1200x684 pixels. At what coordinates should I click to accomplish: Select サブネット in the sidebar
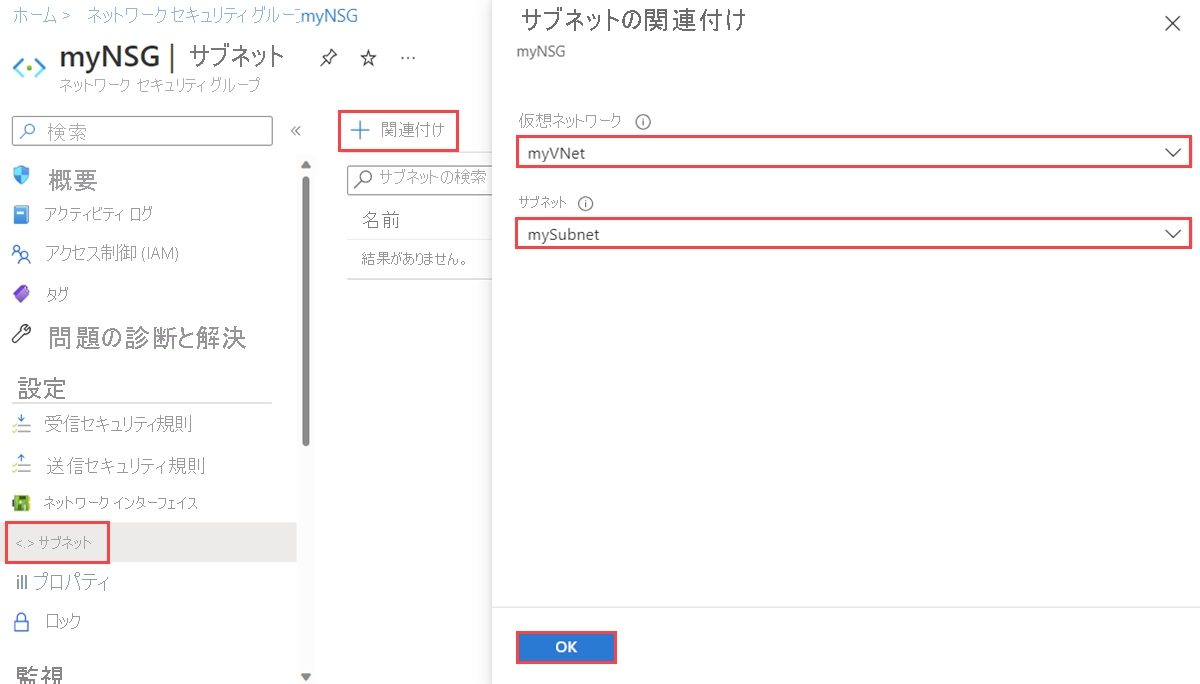[x=150, y=542]
